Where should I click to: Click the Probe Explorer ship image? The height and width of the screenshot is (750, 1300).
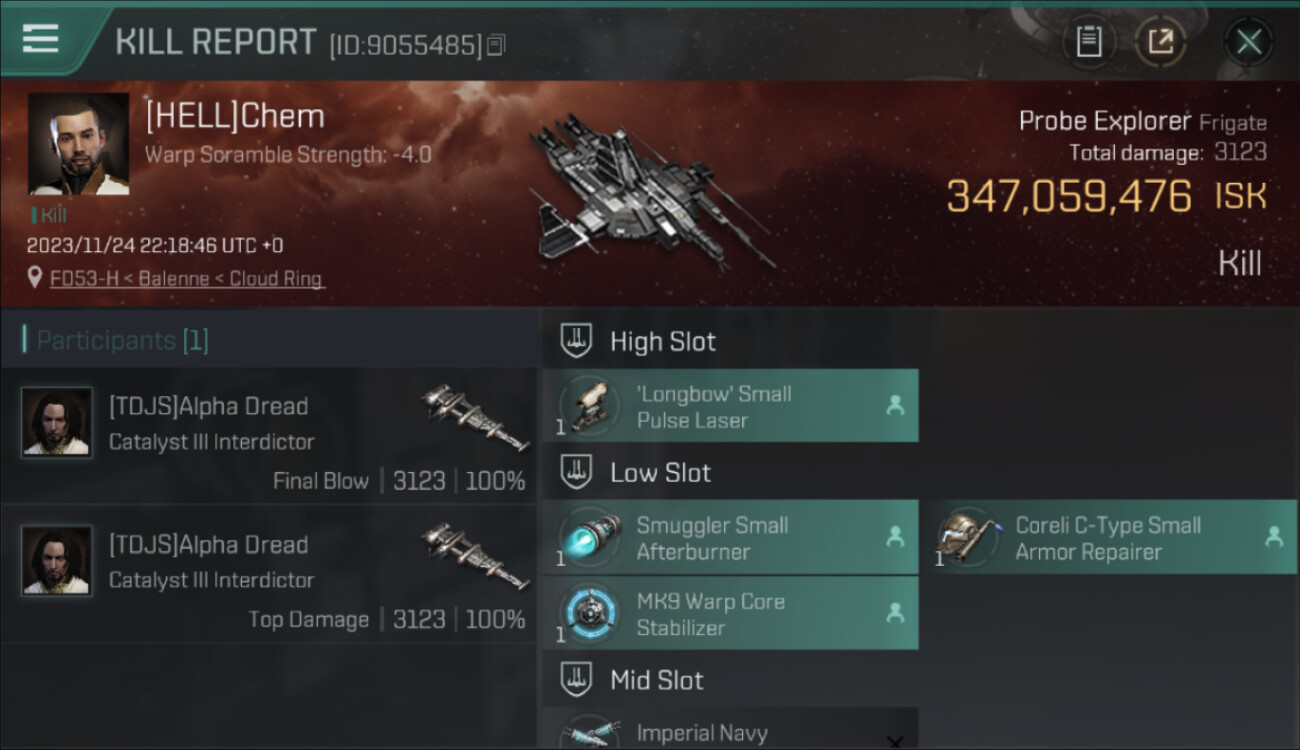click(x=648, y=193)
